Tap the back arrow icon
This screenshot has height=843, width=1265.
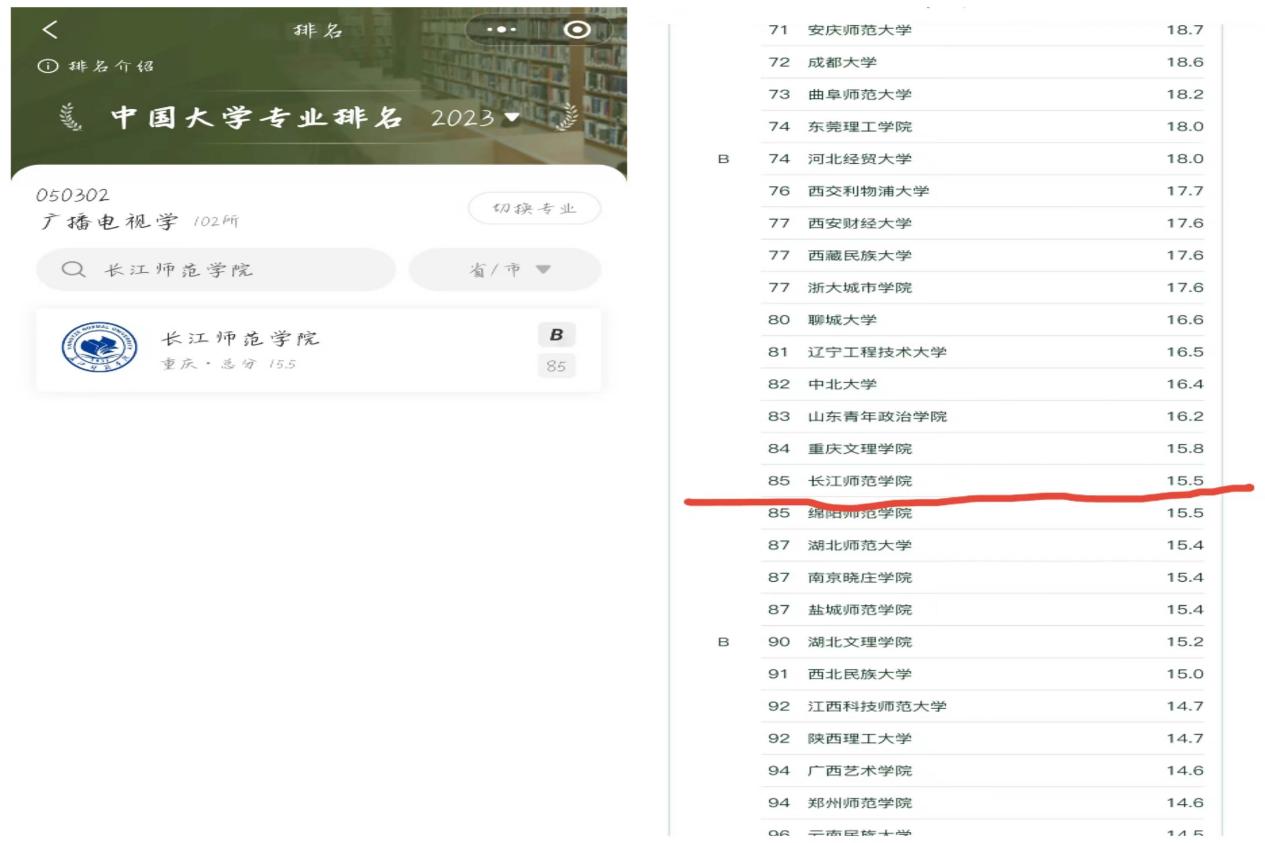point(50,30)
